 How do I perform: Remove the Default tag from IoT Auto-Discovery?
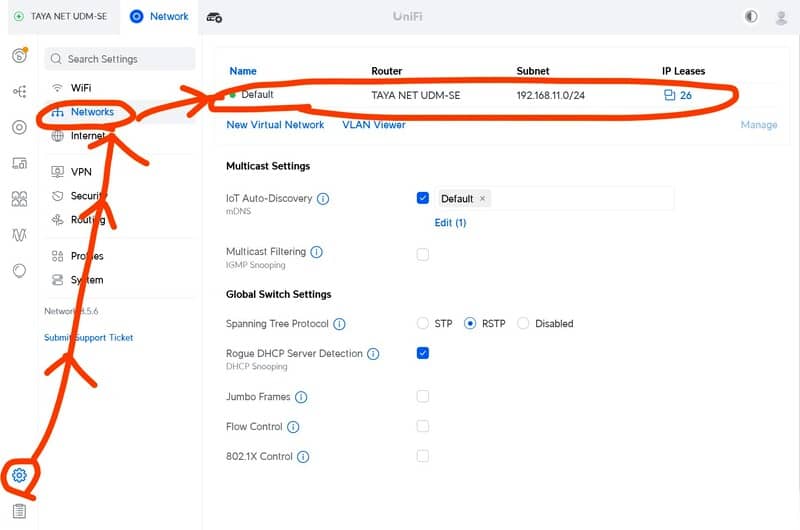(482, 199)
